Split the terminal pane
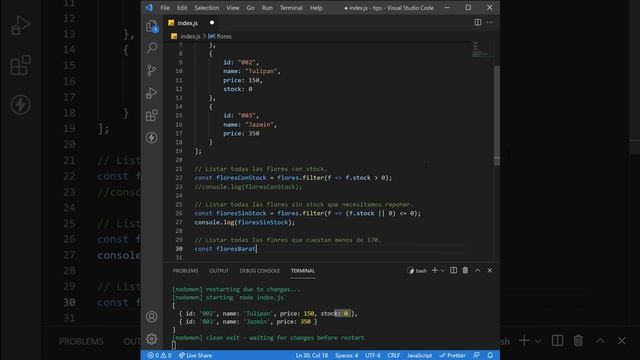Image resolution: width=640 pixels, height=360 pixels. pos(453,270)
